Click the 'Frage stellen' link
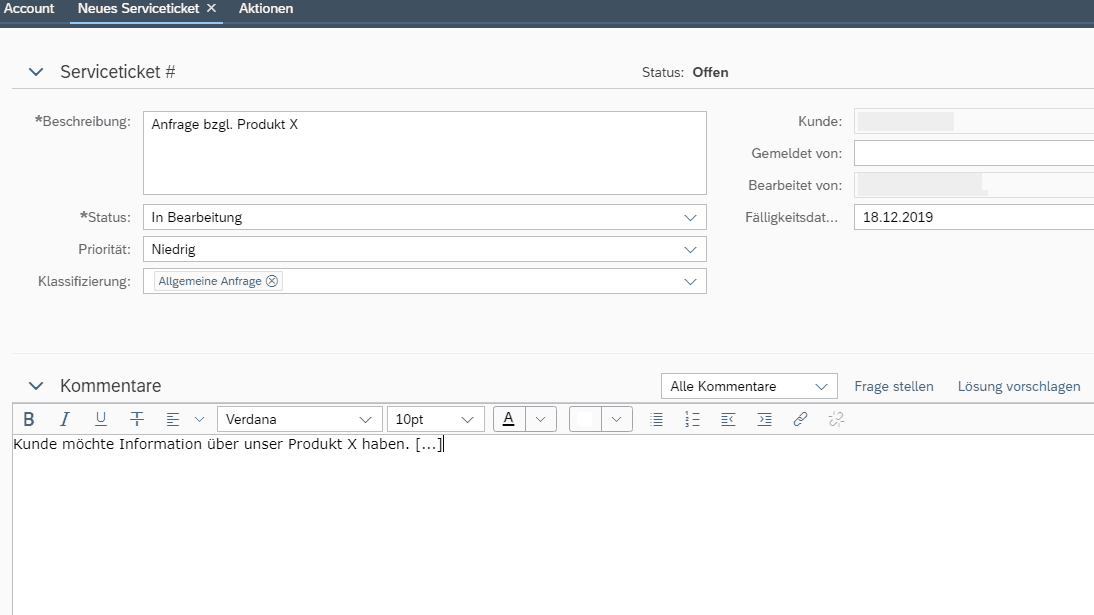Viewport: 1094px width, 615px height. point(894,386)
